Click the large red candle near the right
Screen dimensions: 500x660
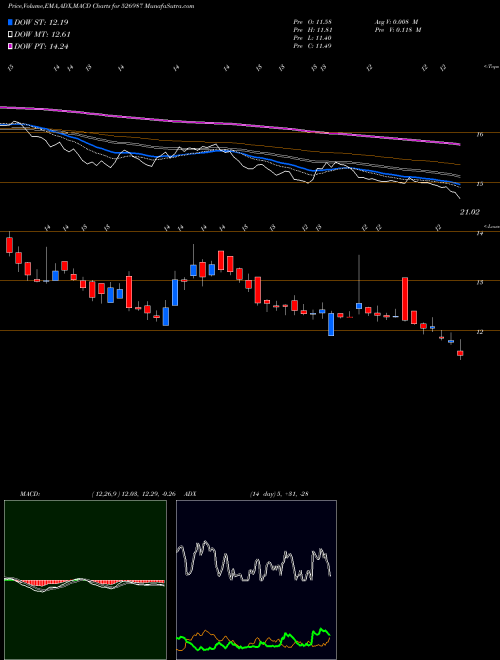[405, 299]
